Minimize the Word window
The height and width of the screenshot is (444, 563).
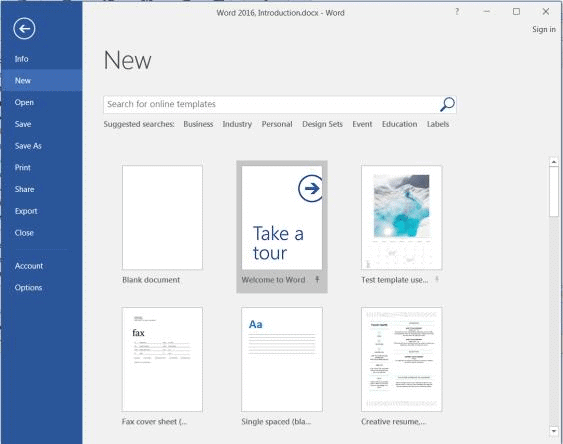[x=487, y=12]
